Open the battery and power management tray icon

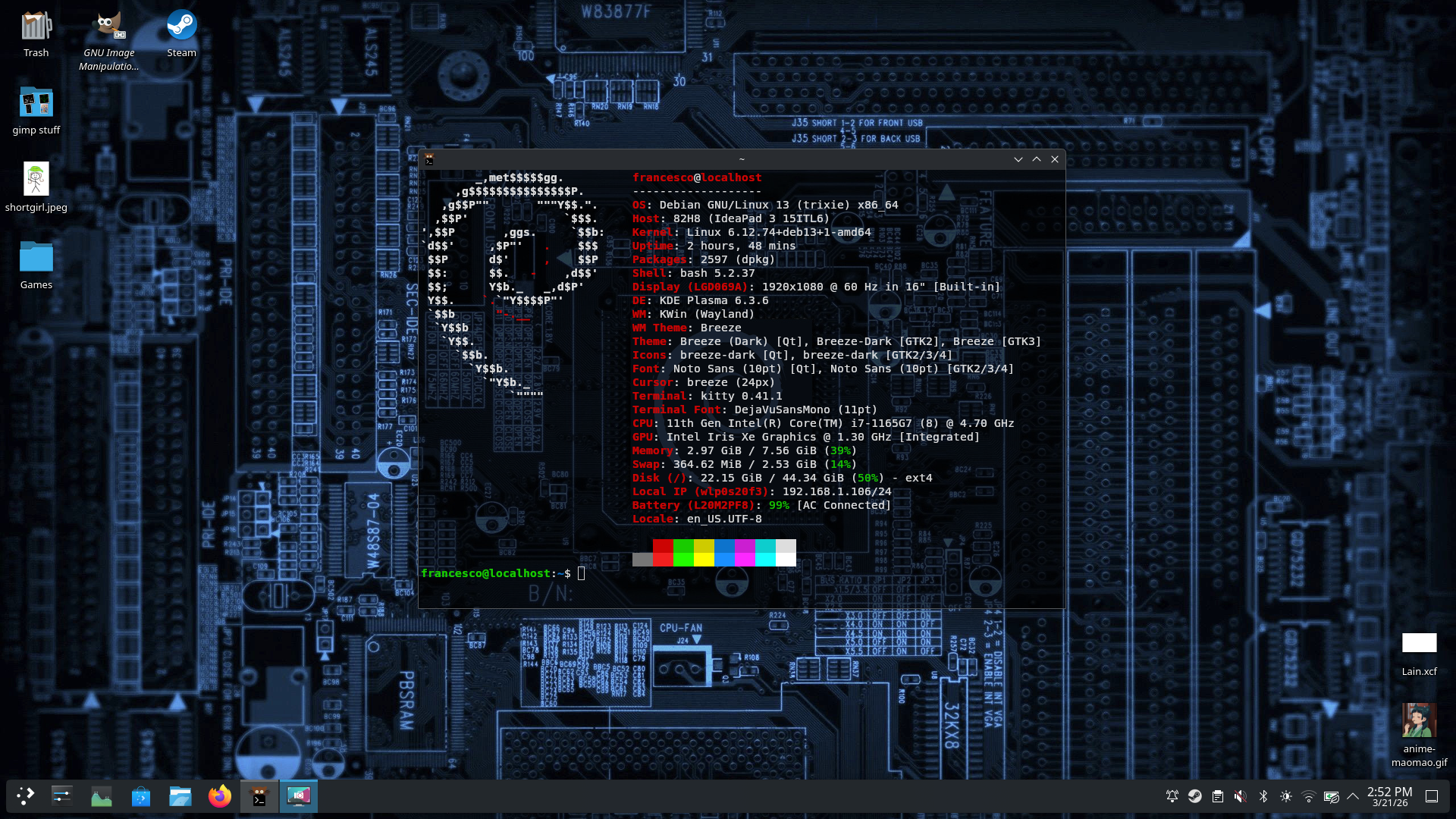point(1332,796)
